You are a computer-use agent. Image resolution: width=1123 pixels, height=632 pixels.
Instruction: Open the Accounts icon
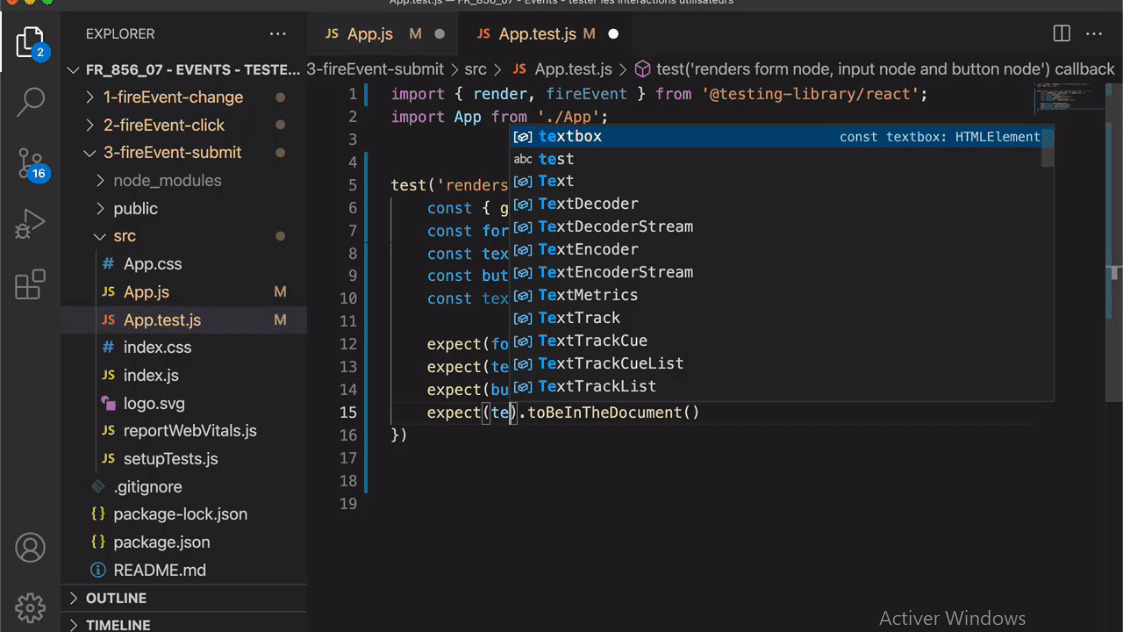pyautogui.click(x=30, y=548)
